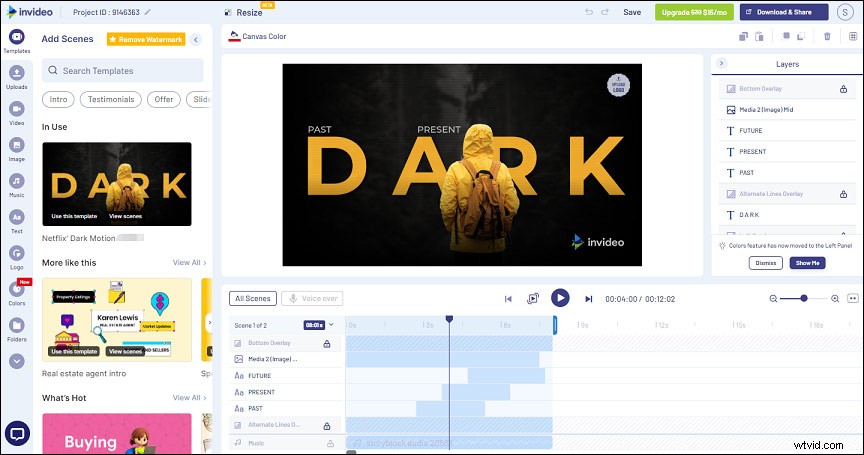Collapse the Add Scenes panel arrow

(x=196, y=39)
